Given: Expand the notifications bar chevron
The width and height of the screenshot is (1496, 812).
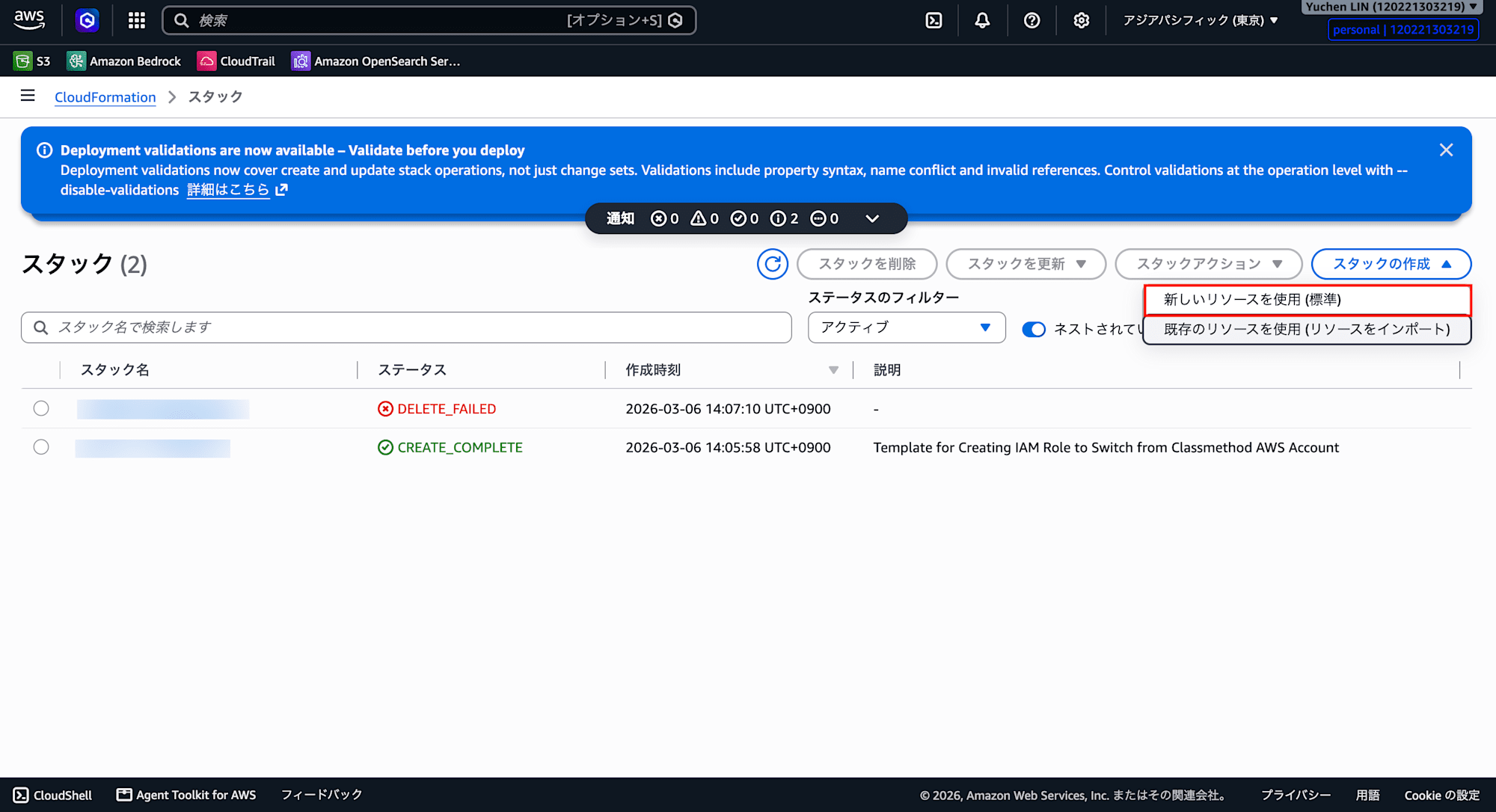Looking at the screenshot, I should 872,218.
